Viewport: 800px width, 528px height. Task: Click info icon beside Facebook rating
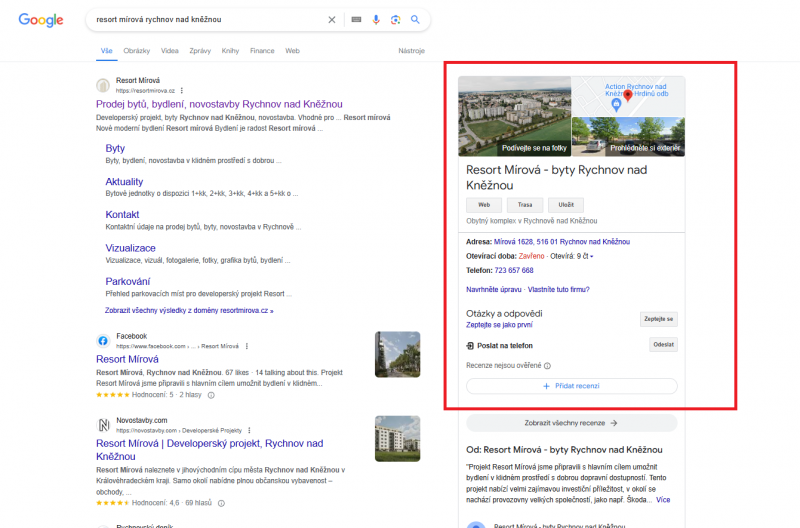211,395
